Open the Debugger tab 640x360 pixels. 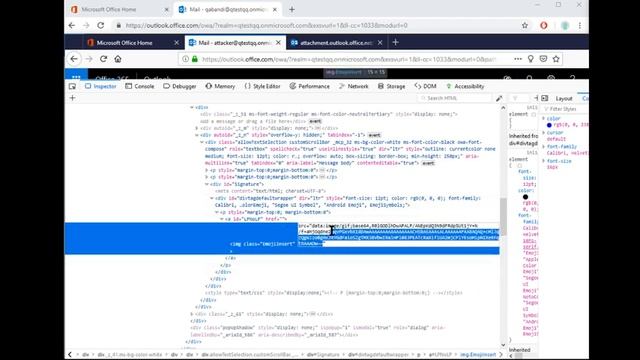point(180,86)
